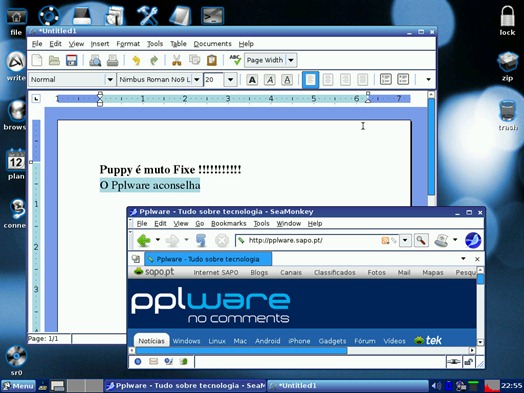Stop loading the page in SeaMonkey
The height and width of the screenshot is (393, 524).
pyautogui.click(x=222, y=240)
